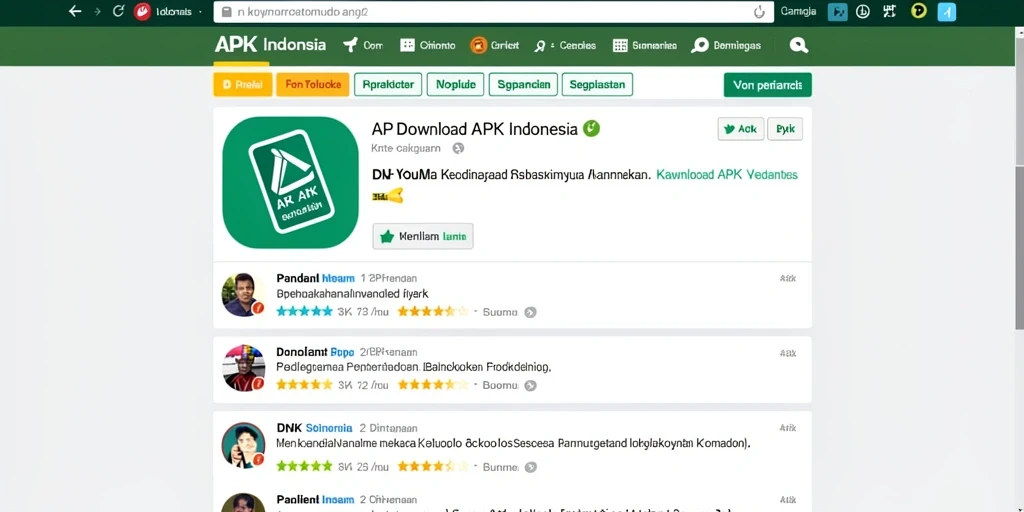The height and width of the screenshot is (512, 1024).
Task: Click the Pandanl reviewer avatar
Action: click(x=243, y=295)
